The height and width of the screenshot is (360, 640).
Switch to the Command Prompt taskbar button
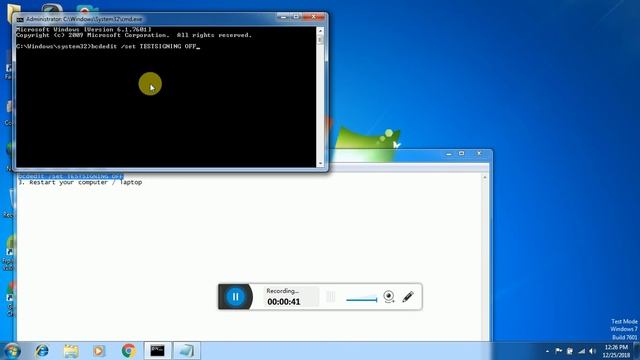[x=158, y=351]
